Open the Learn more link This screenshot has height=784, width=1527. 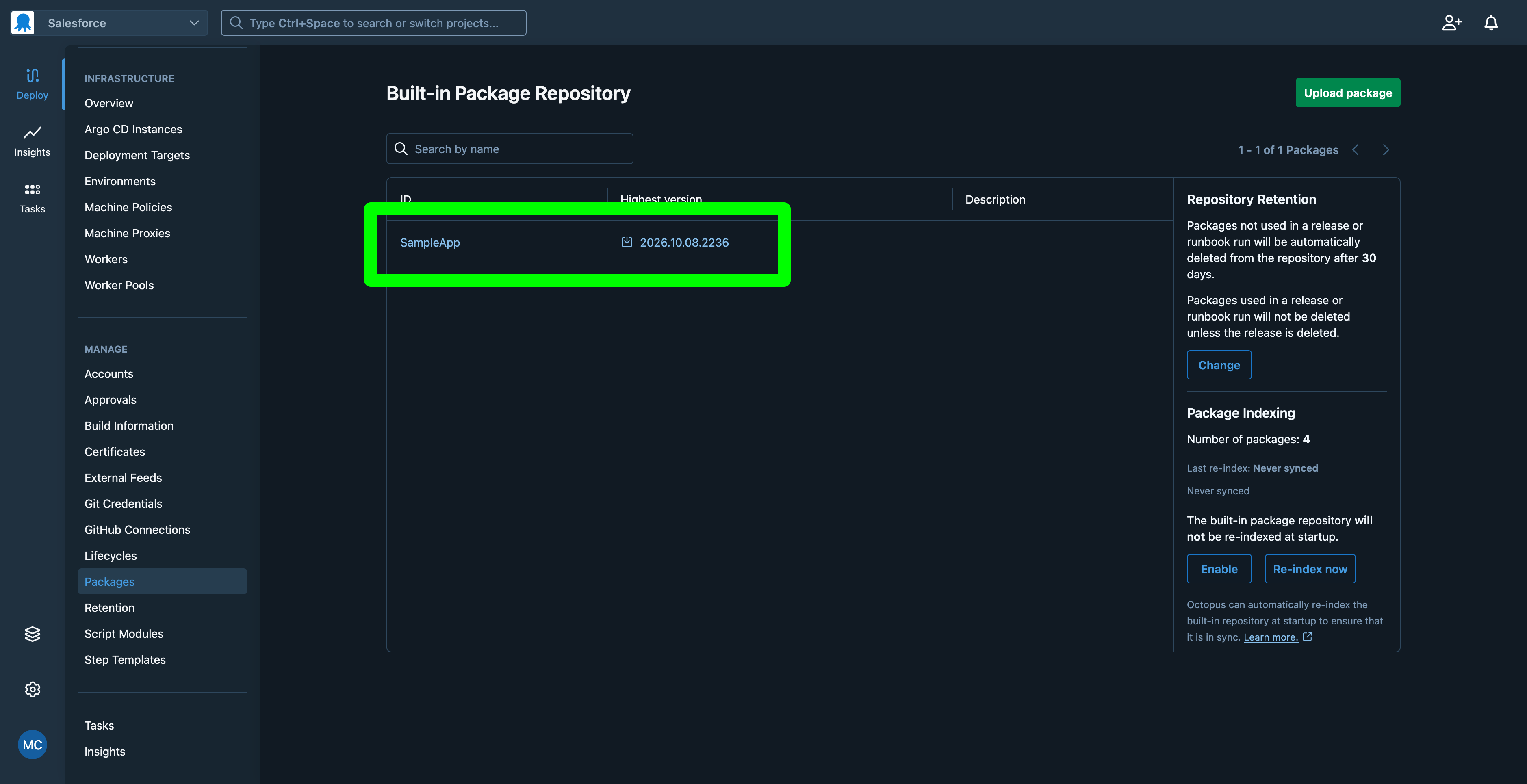pos(1270,637)
